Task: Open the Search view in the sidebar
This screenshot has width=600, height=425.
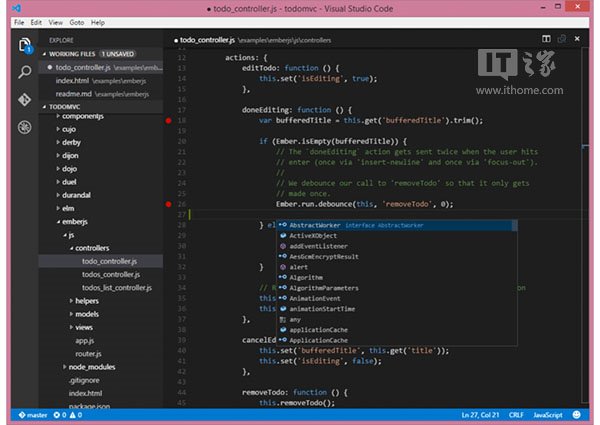Action: [25, 72]
